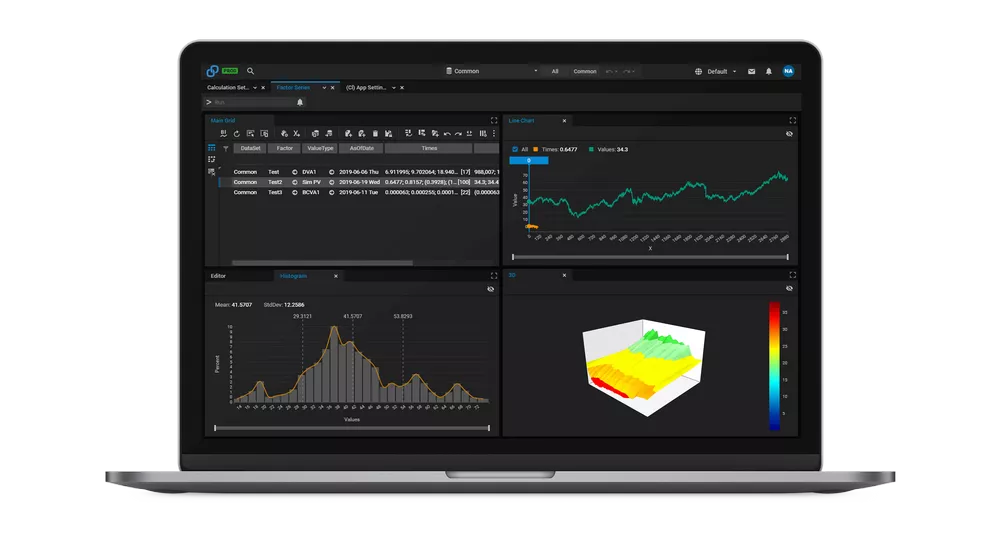This screenshot has height=546, width=1000.
Task: Toggle Histogram toolbar visibility eye icon
Action: [x=490, y=289]
